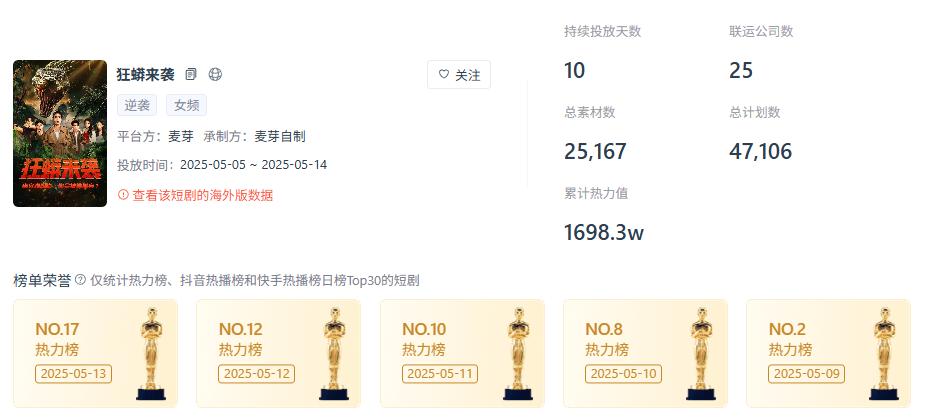Click the trophy on the NO.10 card
The height and width of the screenshot is (418, 927).
pyautogui.click(x=517, y=354)
